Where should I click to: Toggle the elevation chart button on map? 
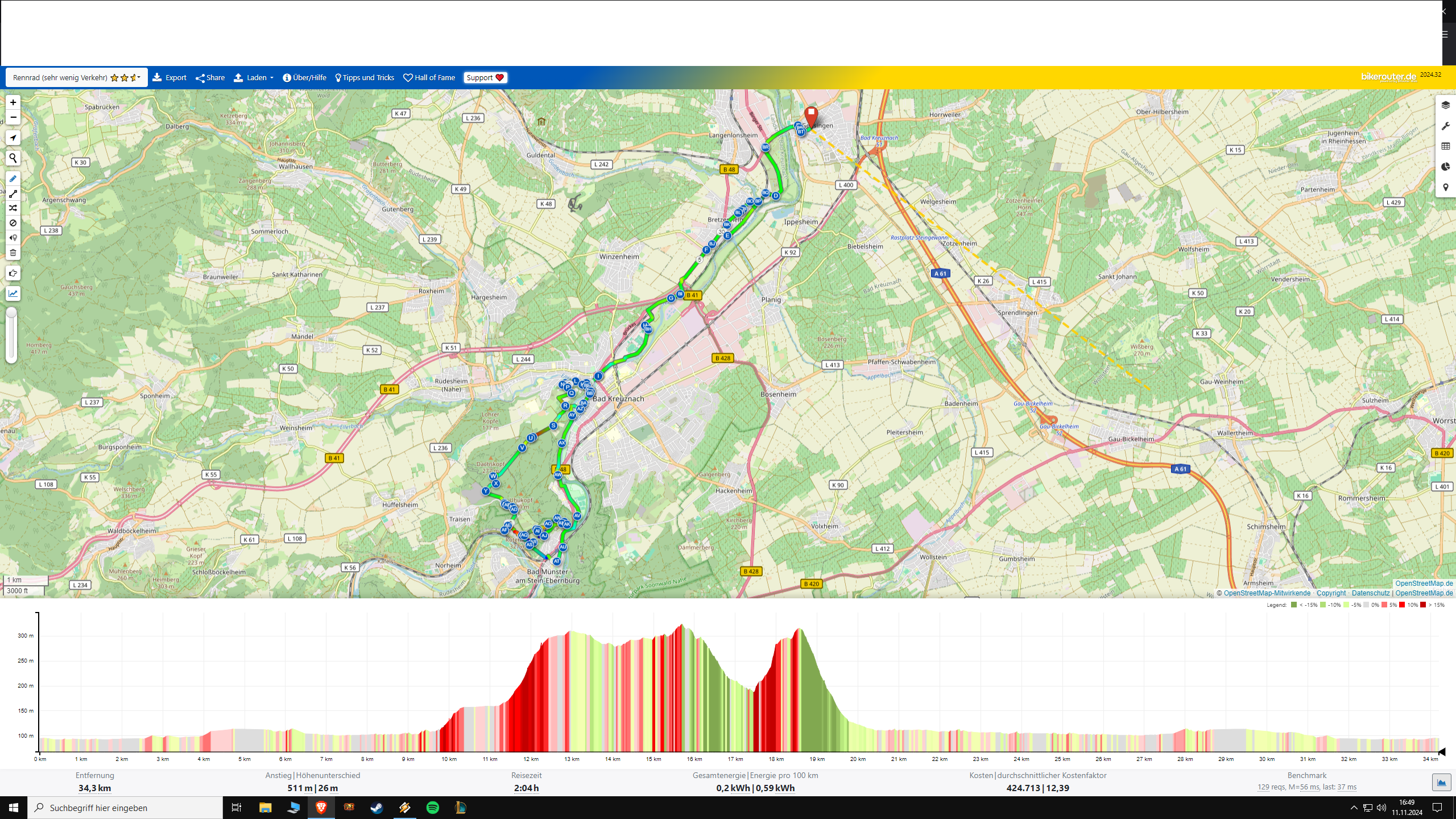[13, 293]
